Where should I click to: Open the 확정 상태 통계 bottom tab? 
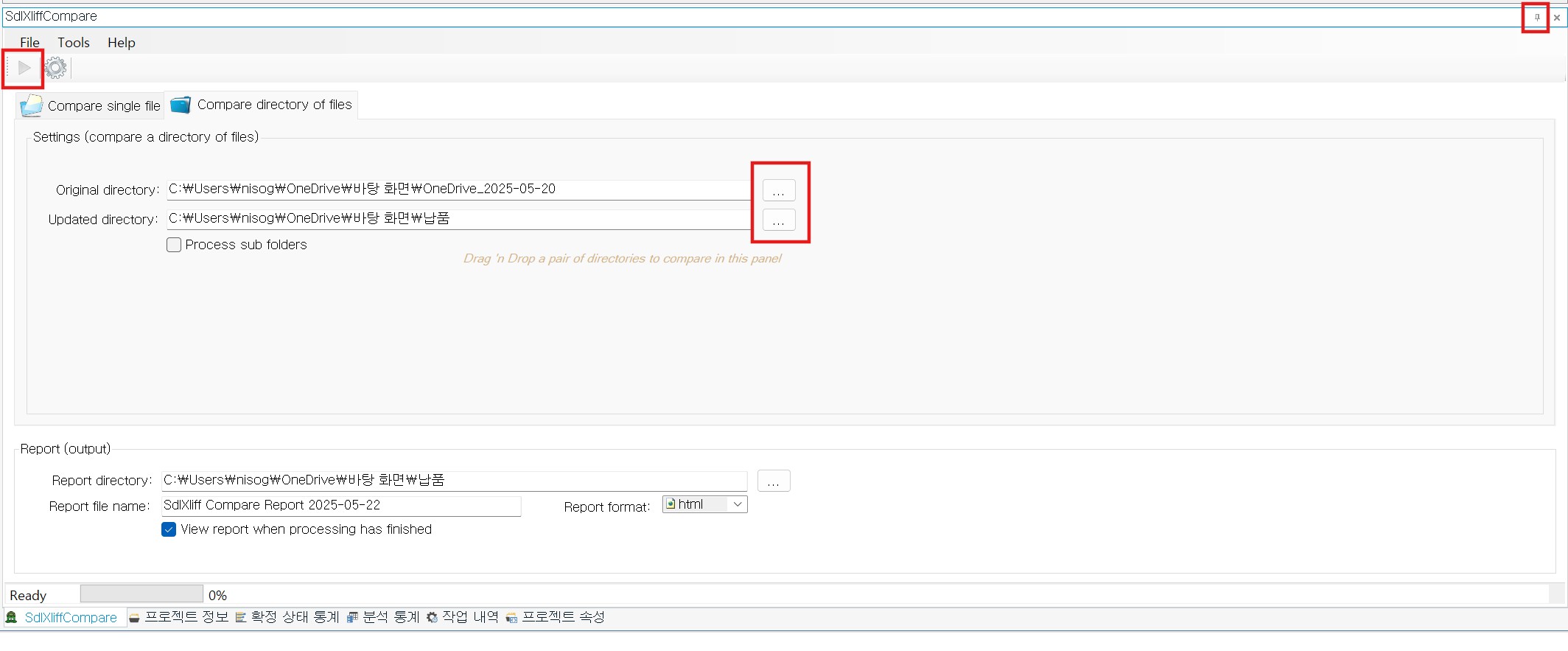(287, 617)
